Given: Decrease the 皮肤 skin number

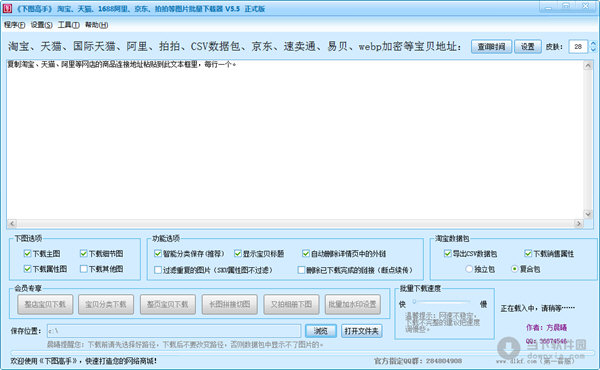Looking at the screenshot, I should (593, 50).
